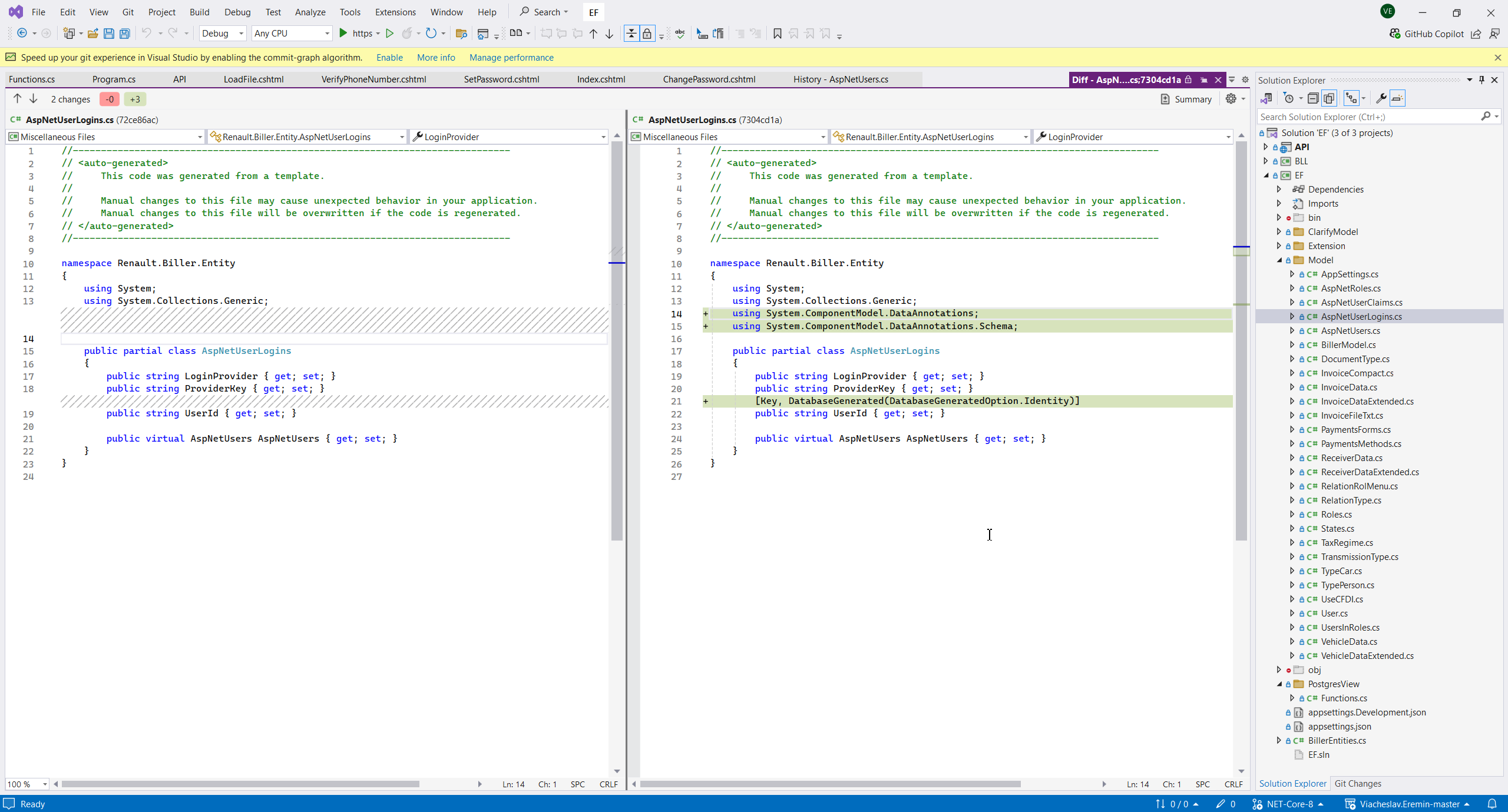Expand the ClarifyModel folder in tree
Screen dimensions: 1508x812
click(1279, 231)
